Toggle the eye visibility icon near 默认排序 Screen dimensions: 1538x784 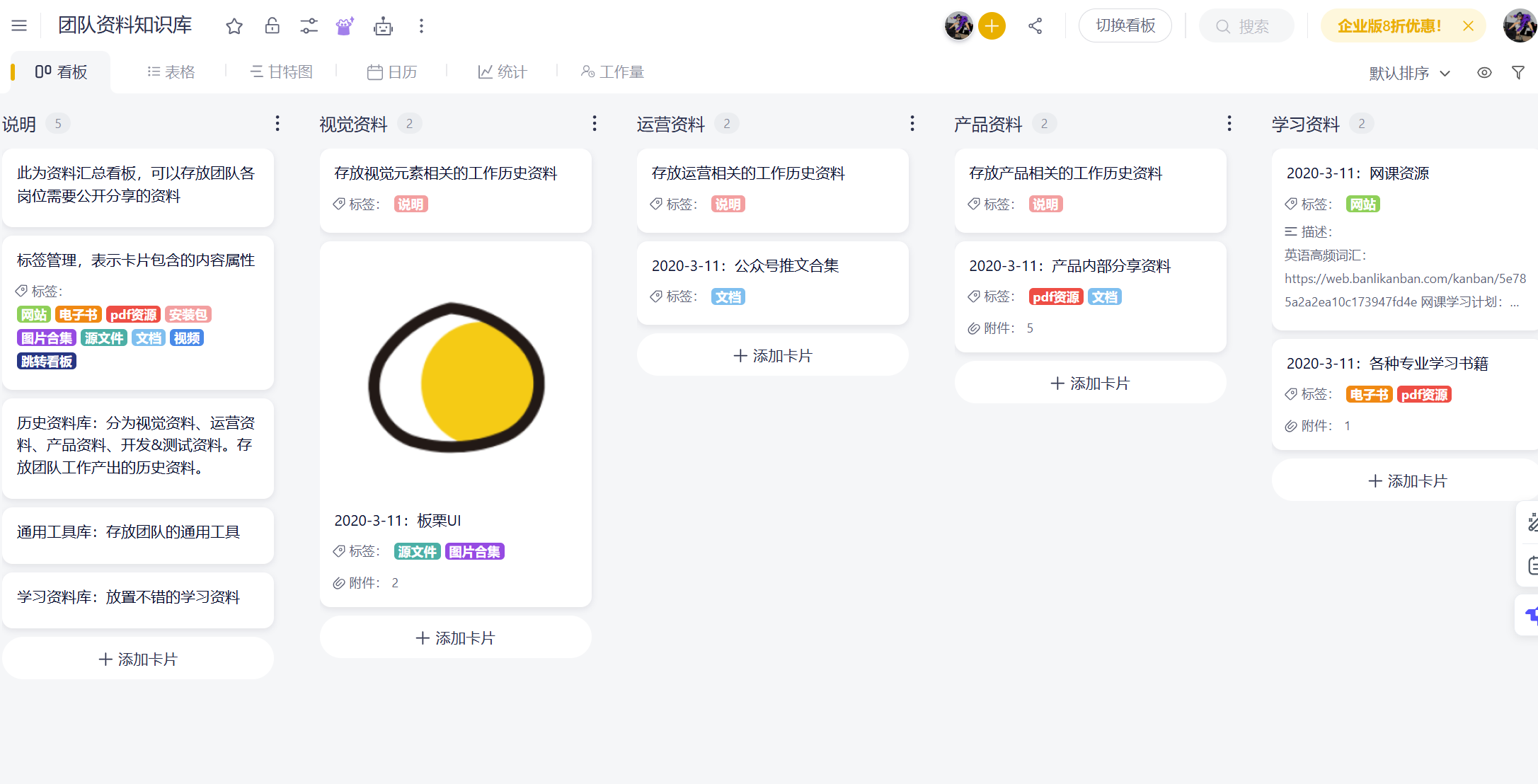click(1484, 72)
